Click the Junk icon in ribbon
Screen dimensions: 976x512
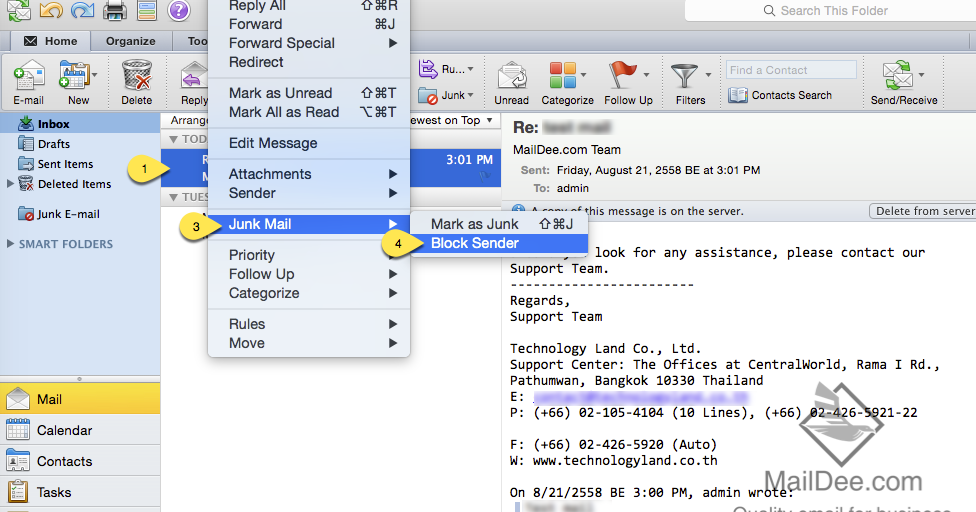coord(428,96)
